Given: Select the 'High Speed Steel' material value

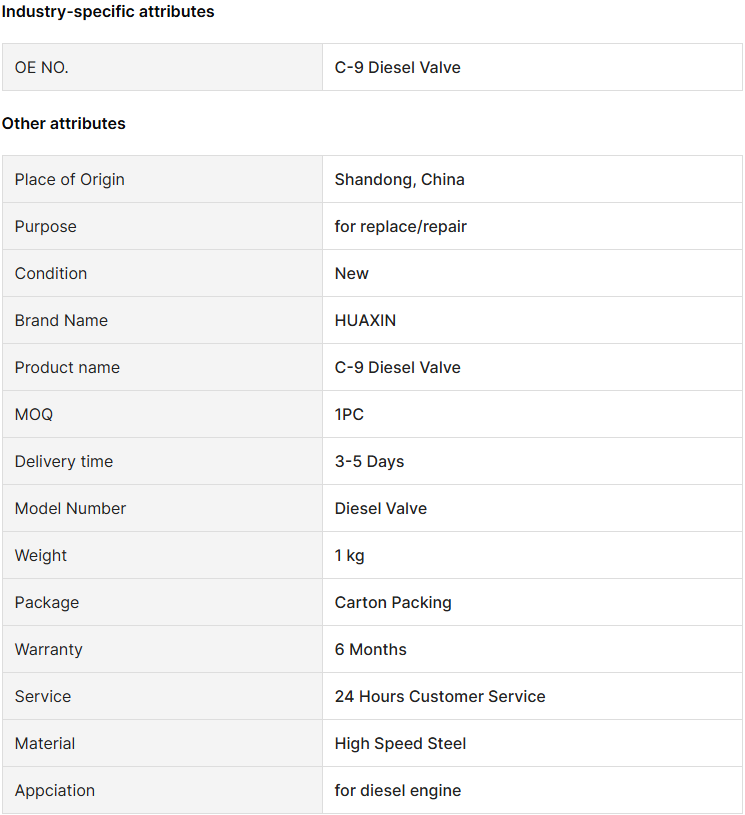Looking at the screenshot, I should [x=400, y=743].
